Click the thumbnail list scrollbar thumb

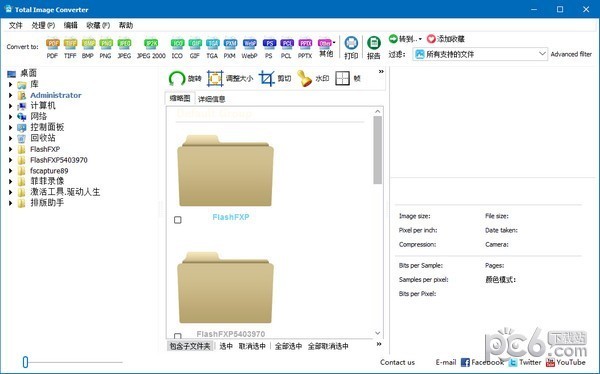coord(378,150)
